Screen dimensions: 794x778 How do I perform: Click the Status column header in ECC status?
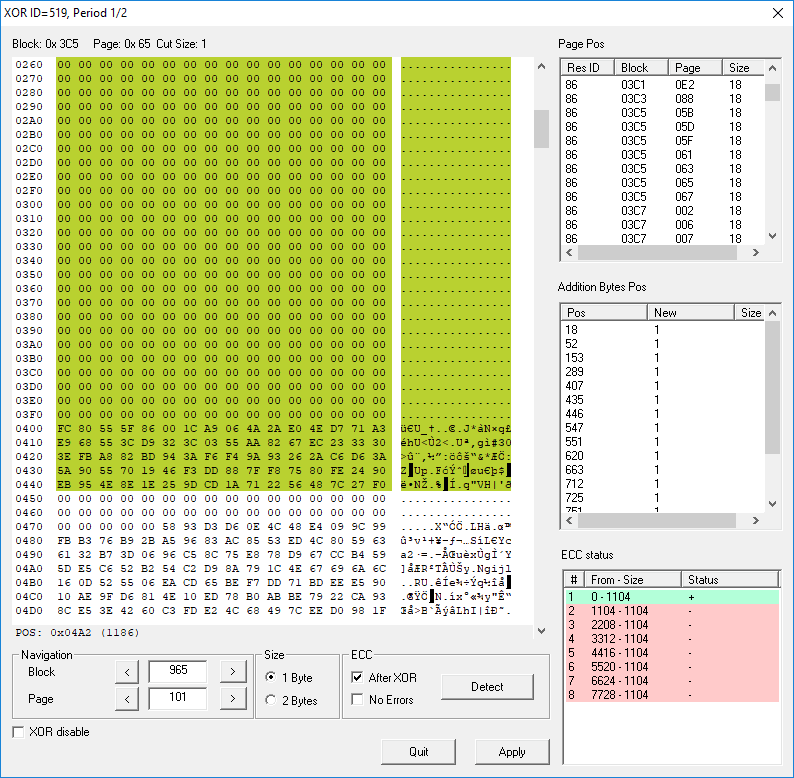coord(730,579)
